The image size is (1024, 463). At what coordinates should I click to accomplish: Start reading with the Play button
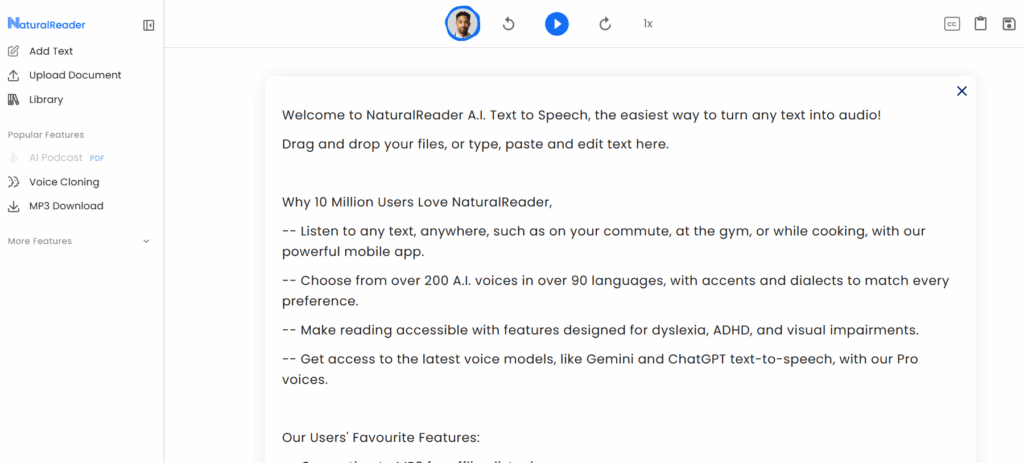coord(556,24)
